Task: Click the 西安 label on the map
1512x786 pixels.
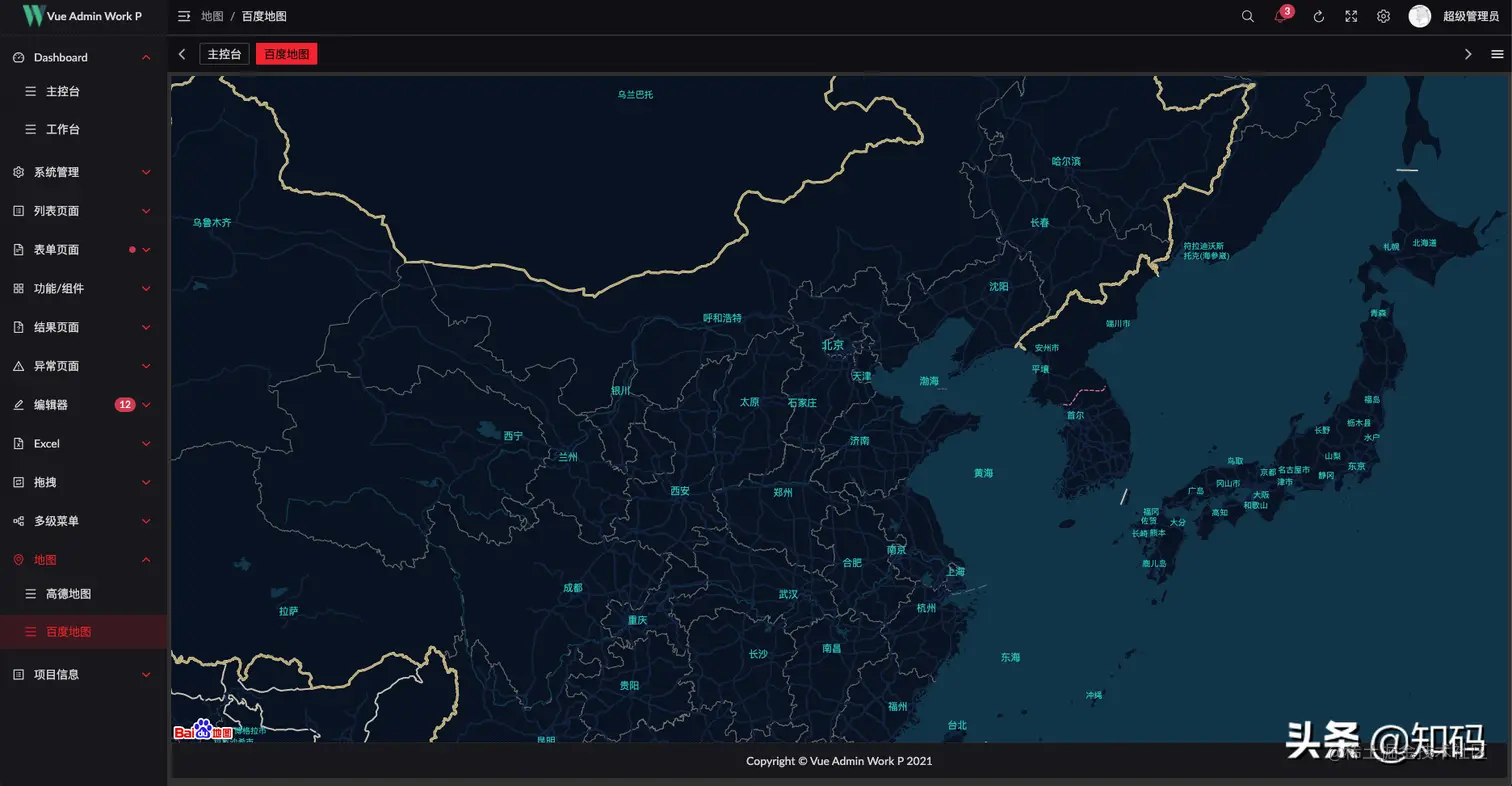Action: pos(680,492)
